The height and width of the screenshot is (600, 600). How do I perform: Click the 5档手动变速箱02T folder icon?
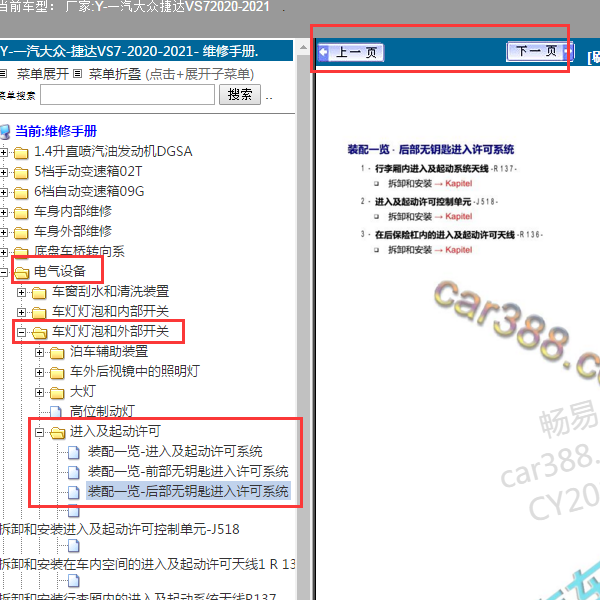tap(21, 173)
